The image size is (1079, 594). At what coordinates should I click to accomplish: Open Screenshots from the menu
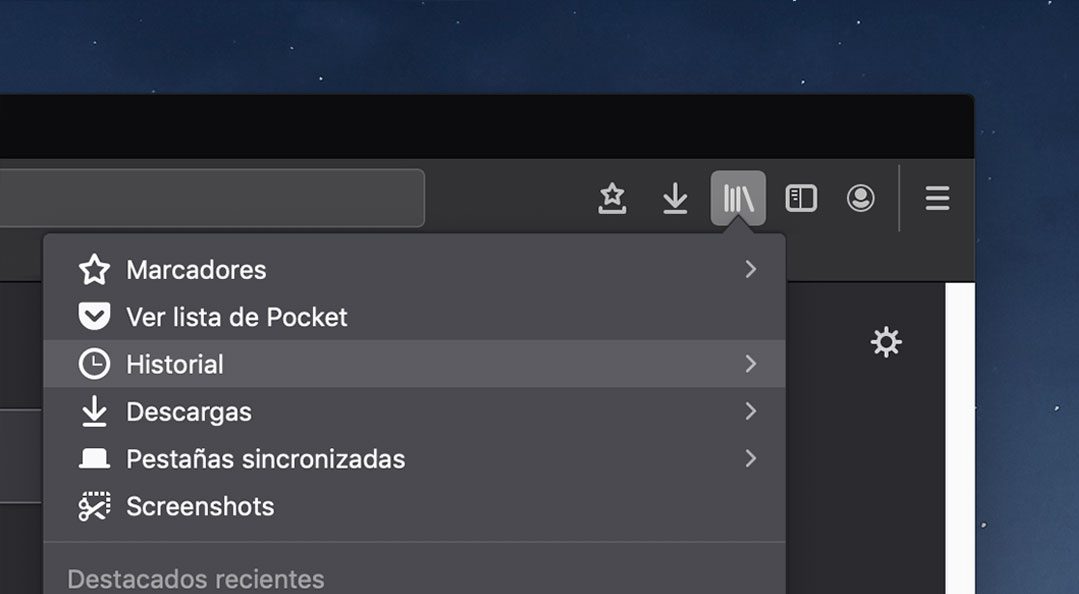pos(199,506)
